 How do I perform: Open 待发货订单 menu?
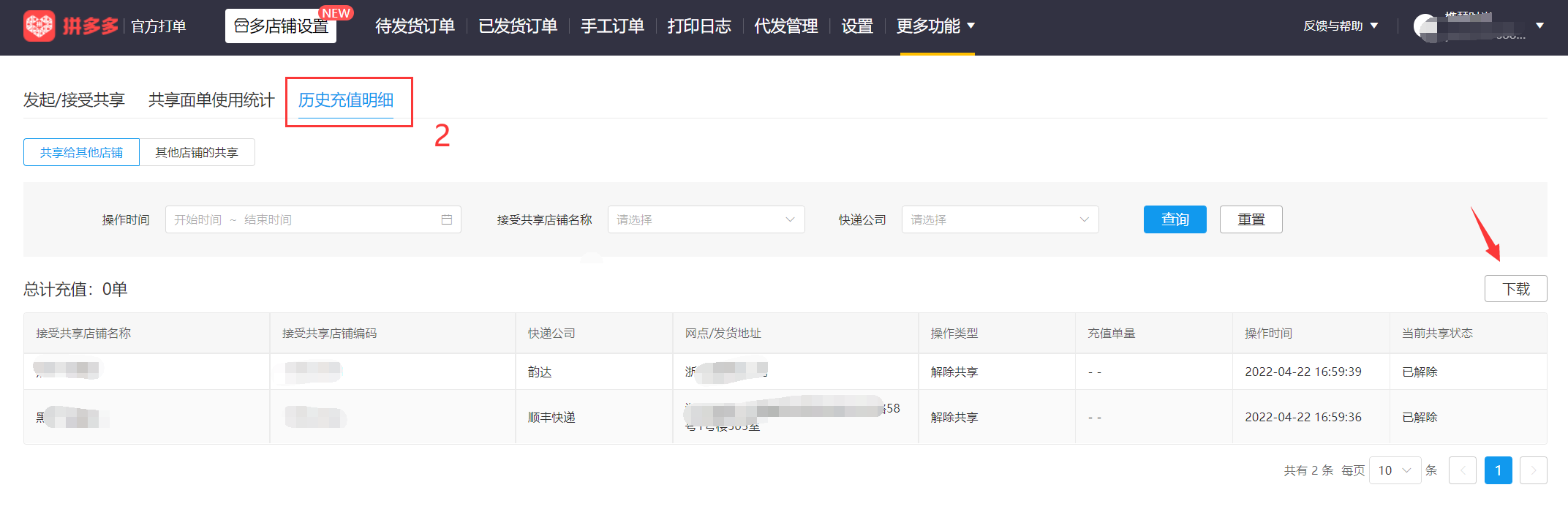(x=415, y=26)
